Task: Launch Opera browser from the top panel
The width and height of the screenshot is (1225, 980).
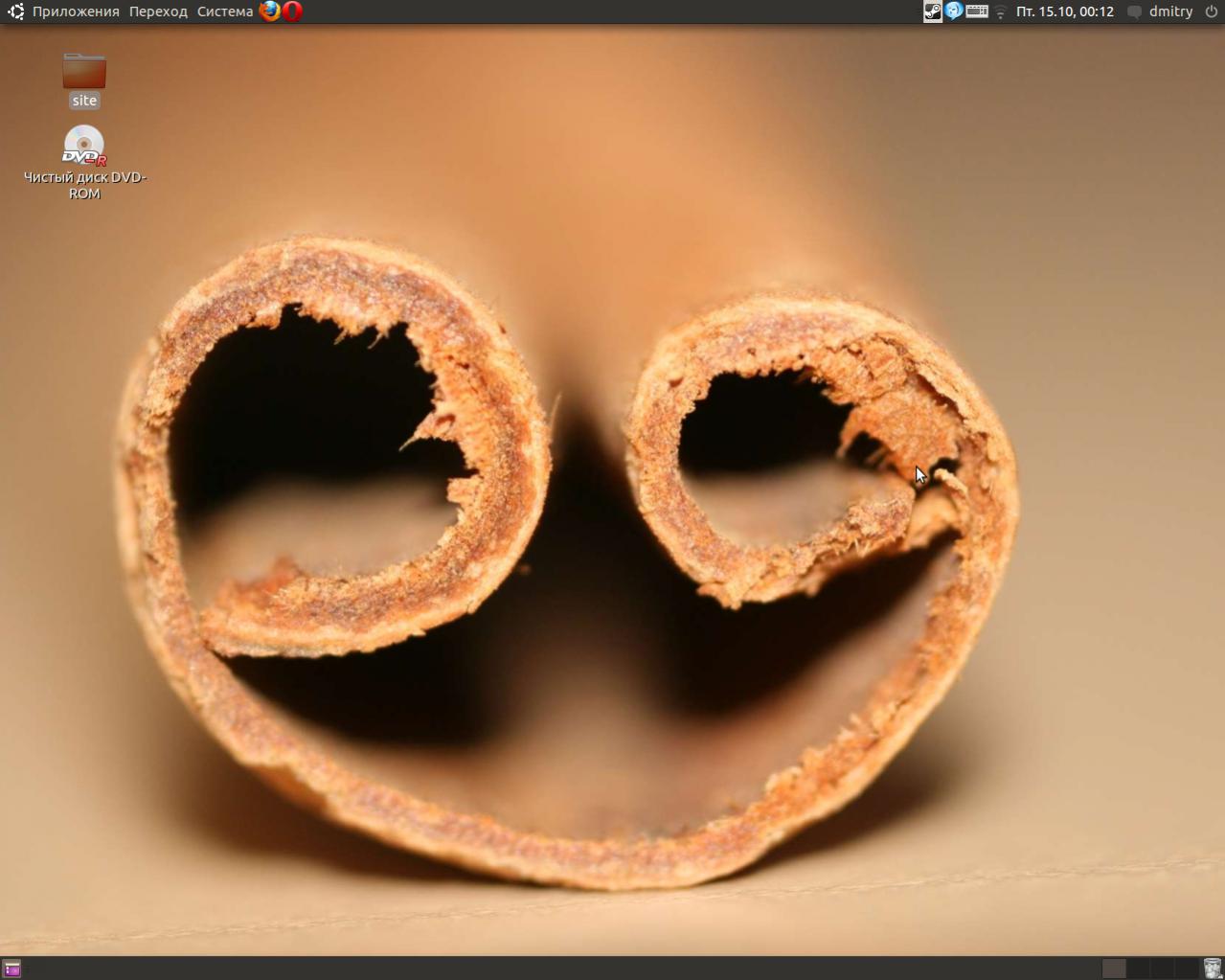Action: (292, 11)
